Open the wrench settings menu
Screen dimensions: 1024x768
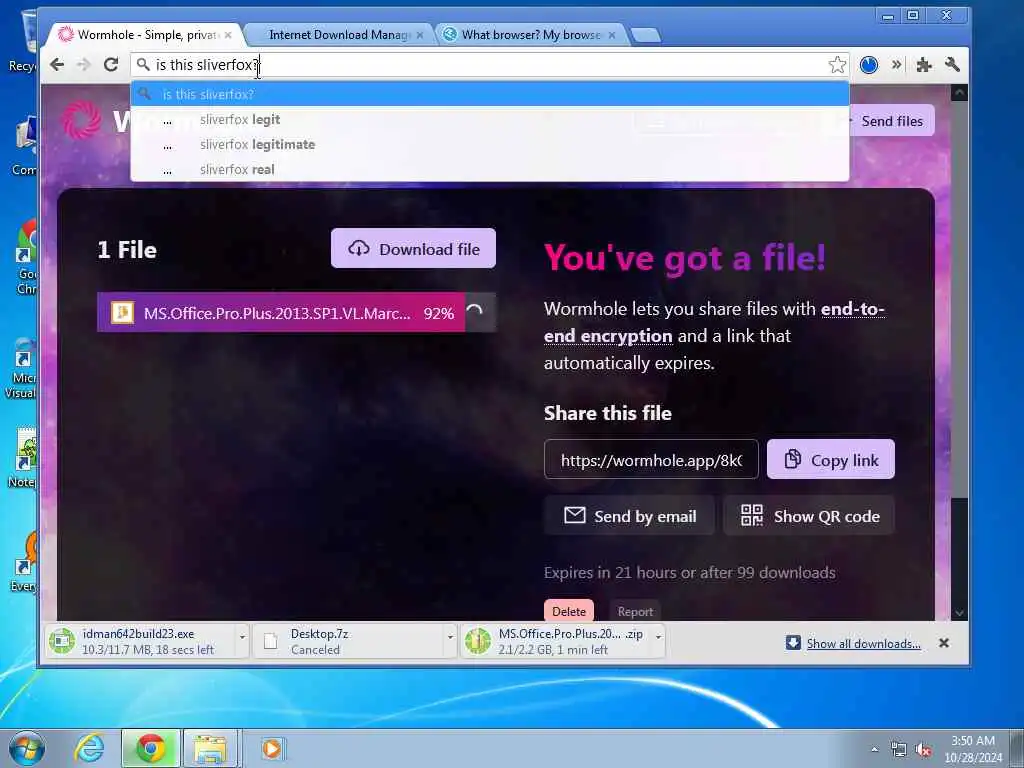coord(952,64)
